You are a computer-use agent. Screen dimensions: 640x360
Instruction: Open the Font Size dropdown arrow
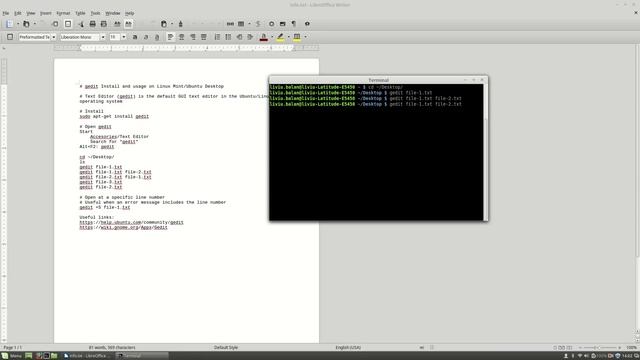[124, 37]
